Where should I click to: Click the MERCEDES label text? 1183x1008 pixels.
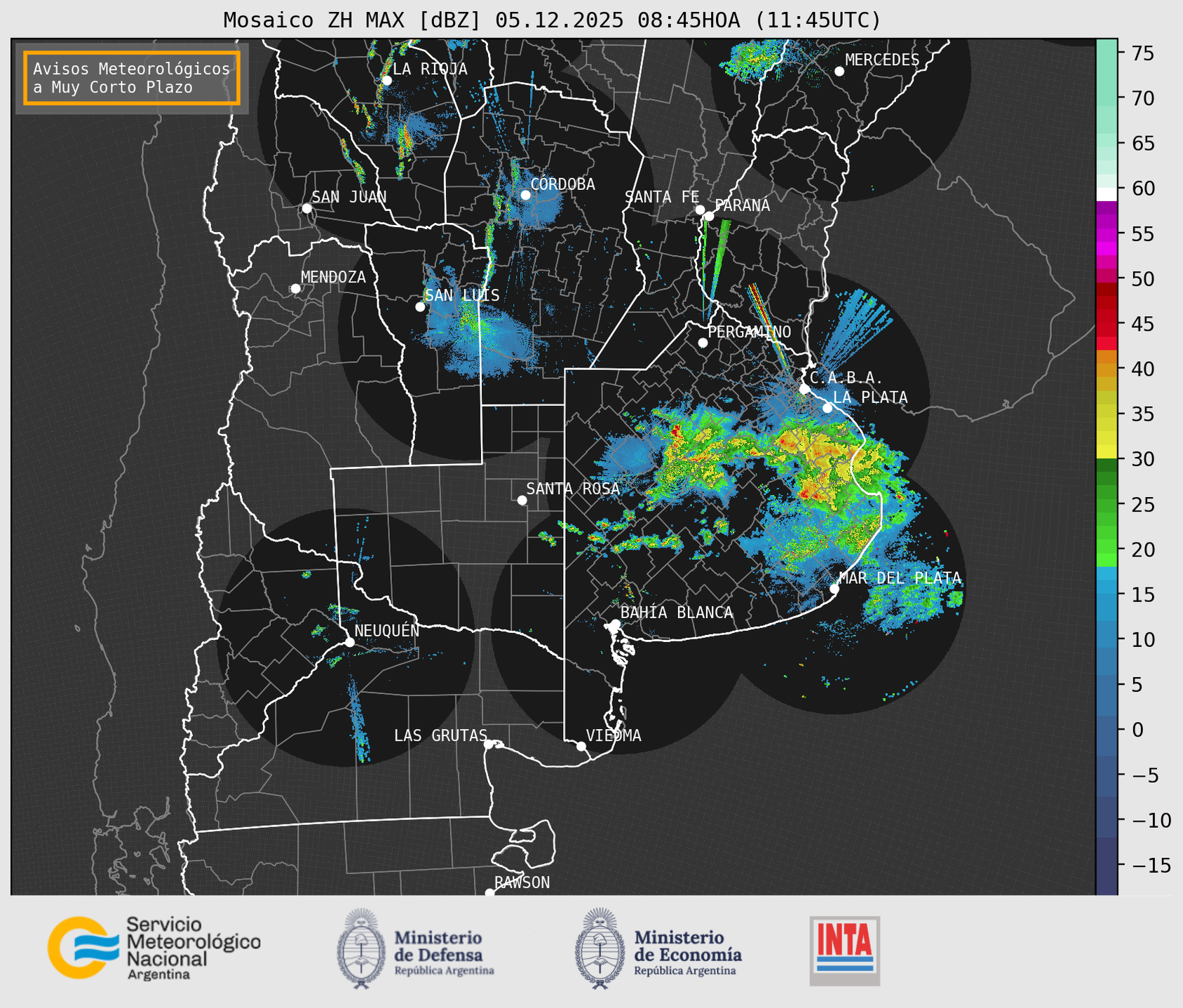pos(882,60)
